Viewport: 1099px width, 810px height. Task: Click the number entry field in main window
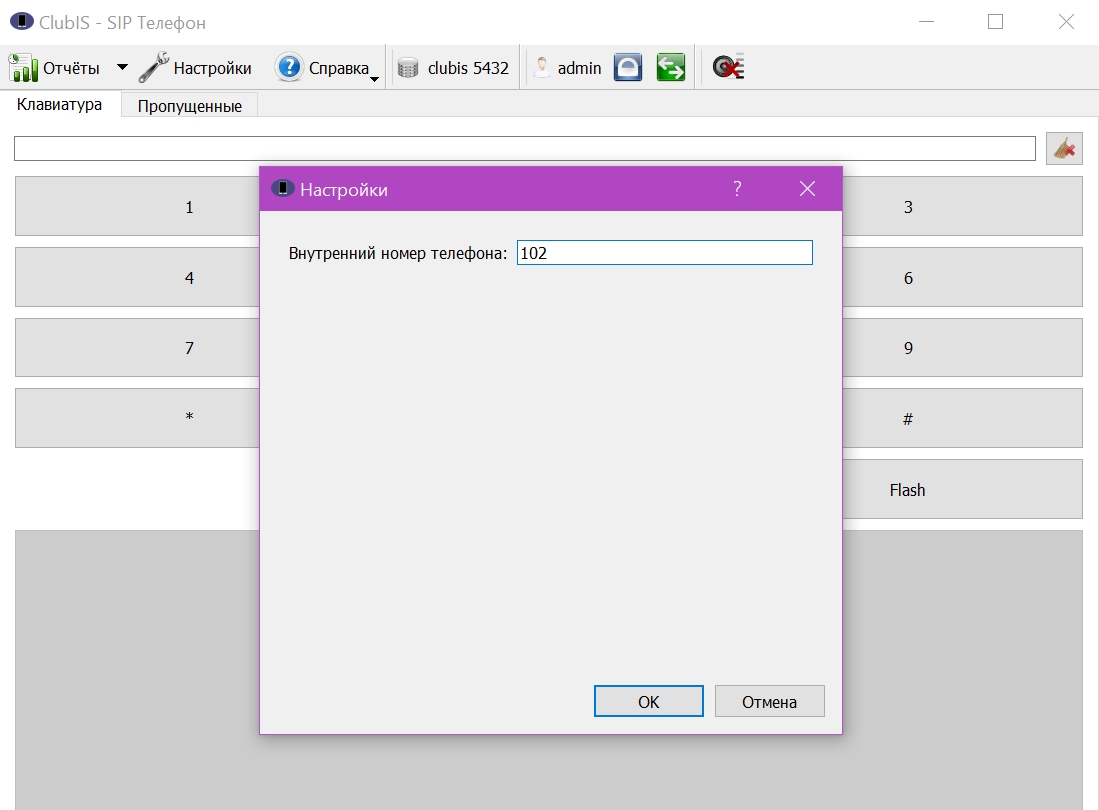pyautogui.click(x=525, y=149)
